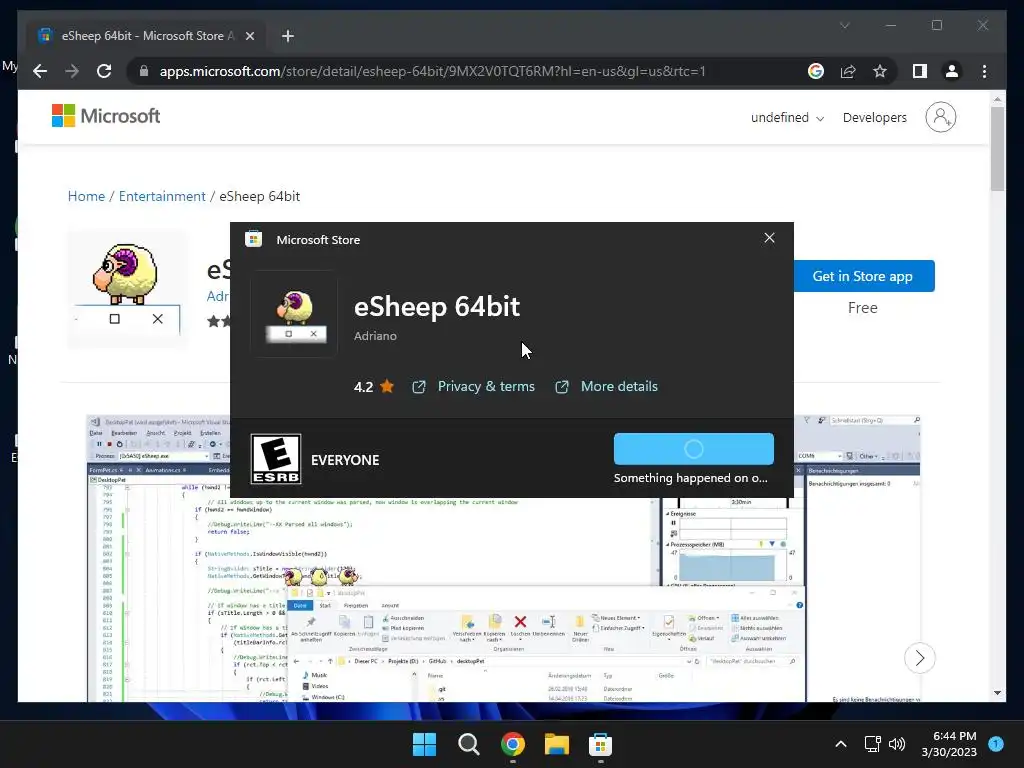
Task: Open the browser side panel
Action: (x=920, y=71)
